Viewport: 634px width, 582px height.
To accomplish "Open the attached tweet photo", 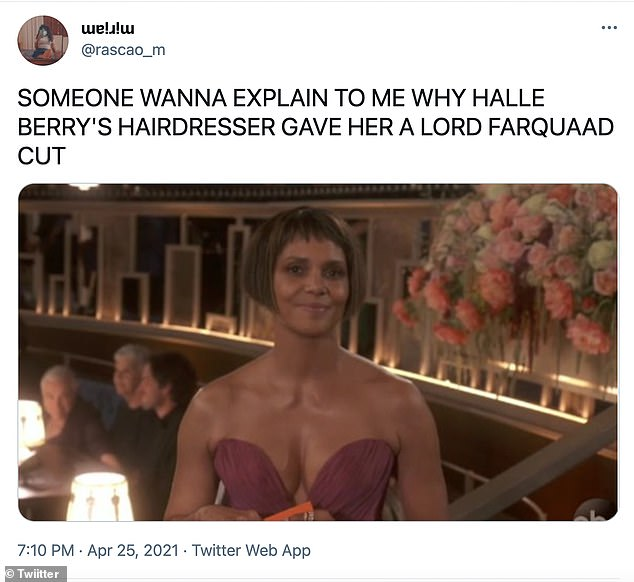I will tap(318, 352).
